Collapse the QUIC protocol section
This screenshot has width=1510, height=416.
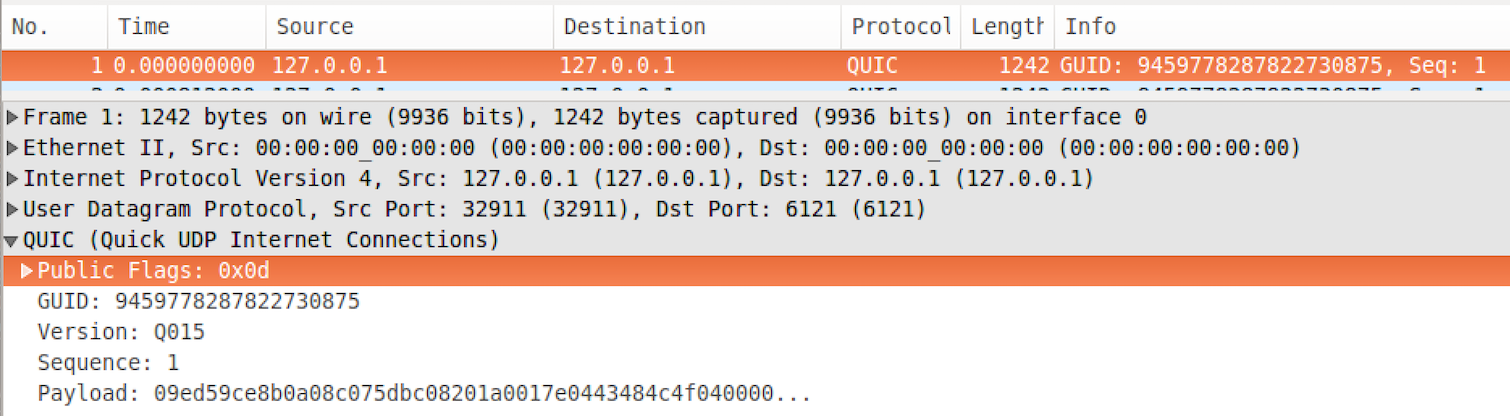click(12, 241)
